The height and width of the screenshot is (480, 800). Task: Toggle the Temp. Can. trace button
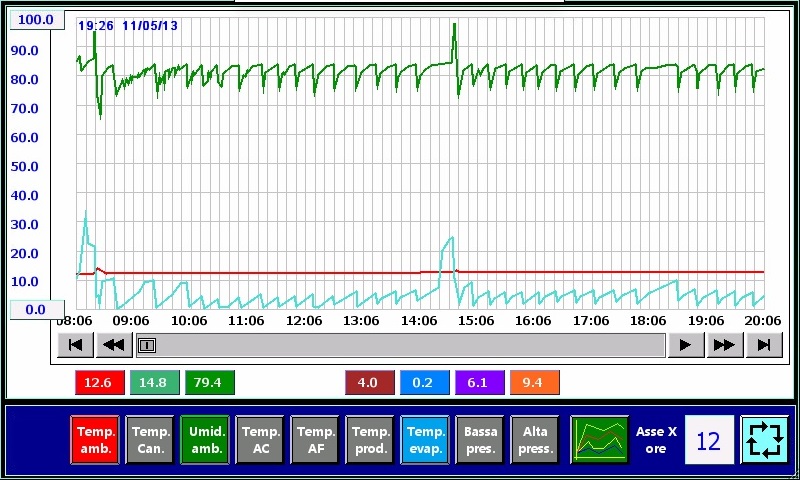(150, 441)
